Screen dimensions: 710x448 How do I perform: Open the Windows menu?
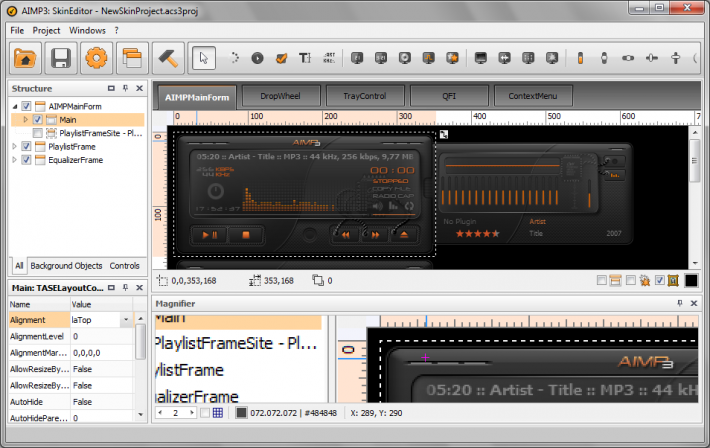click(x=87, y=30)
